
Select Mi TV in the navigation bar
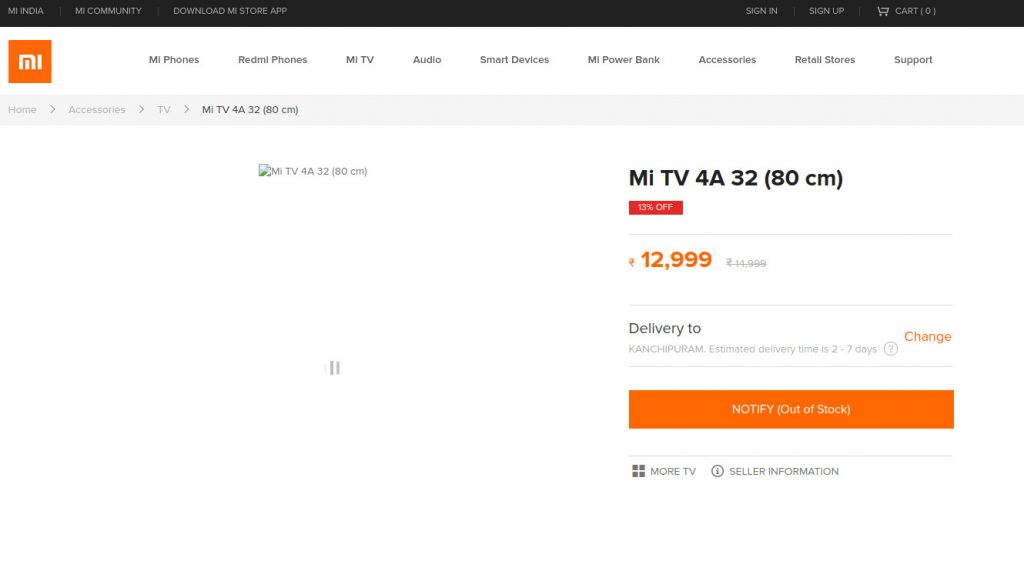(x=360, y=60)
